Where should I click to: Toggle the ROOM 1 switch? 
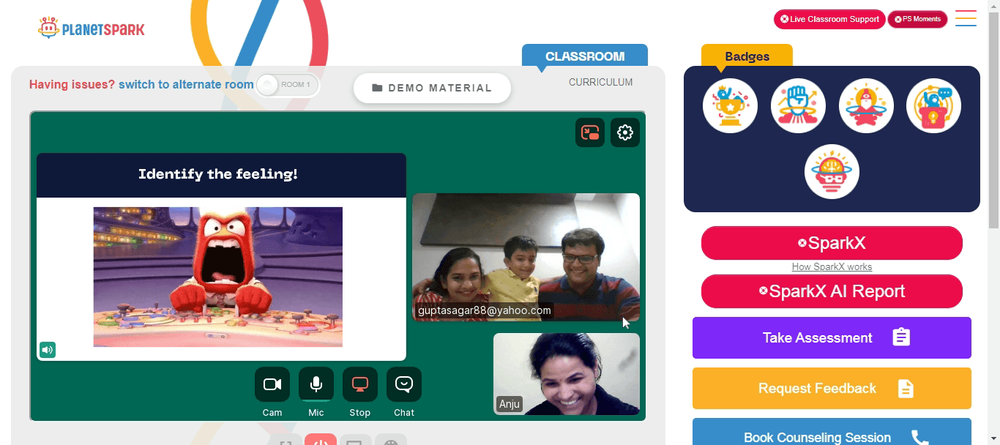287,85
